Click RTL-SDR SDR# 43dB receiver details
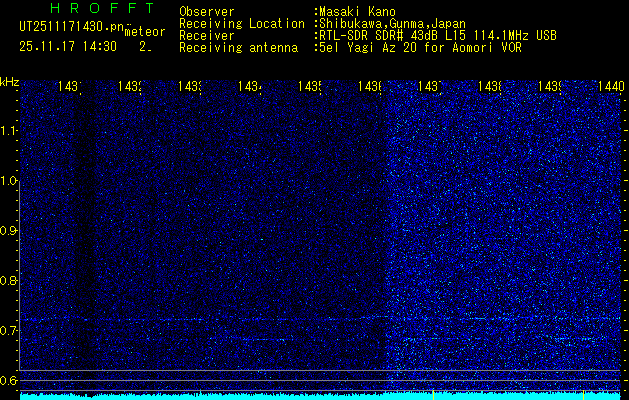Image resolution: width=629 pixels, height=400 pixels. click(436, 36)
